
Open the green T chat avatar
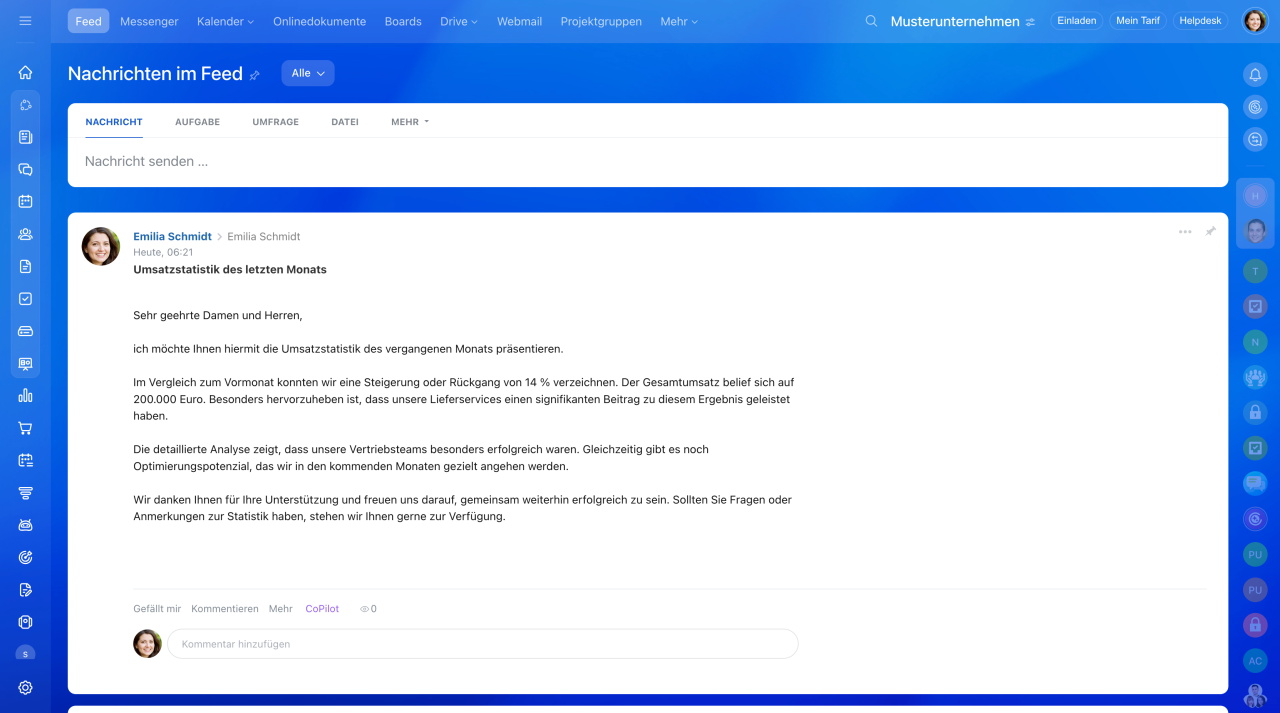pos(1255,271)
